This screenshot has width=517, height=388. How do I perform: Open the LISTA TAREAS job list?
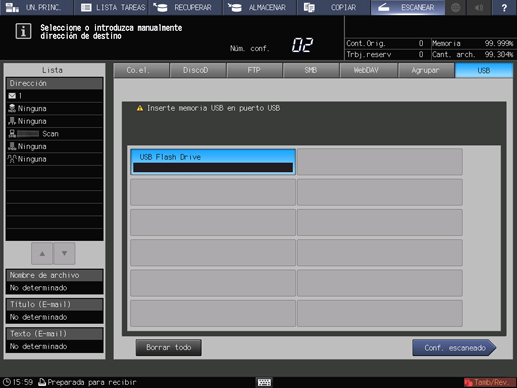point(111,7)
